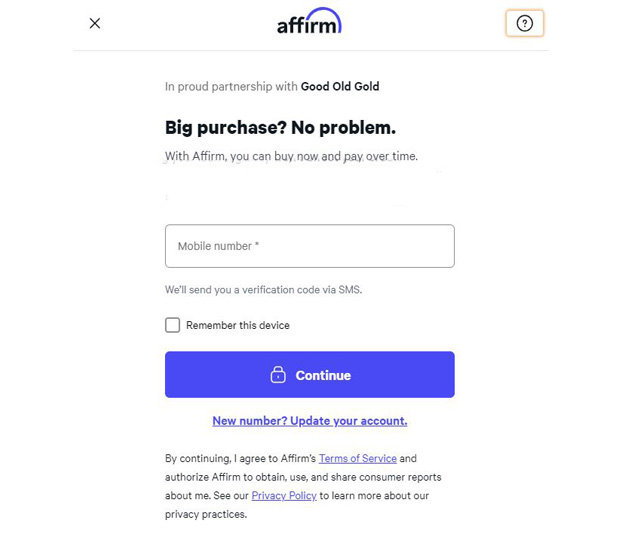Viewport: 620px width, 540px height.
Task: Click the 'By continuing, I agree' disclaimer text
Action: tap(303, 486)
